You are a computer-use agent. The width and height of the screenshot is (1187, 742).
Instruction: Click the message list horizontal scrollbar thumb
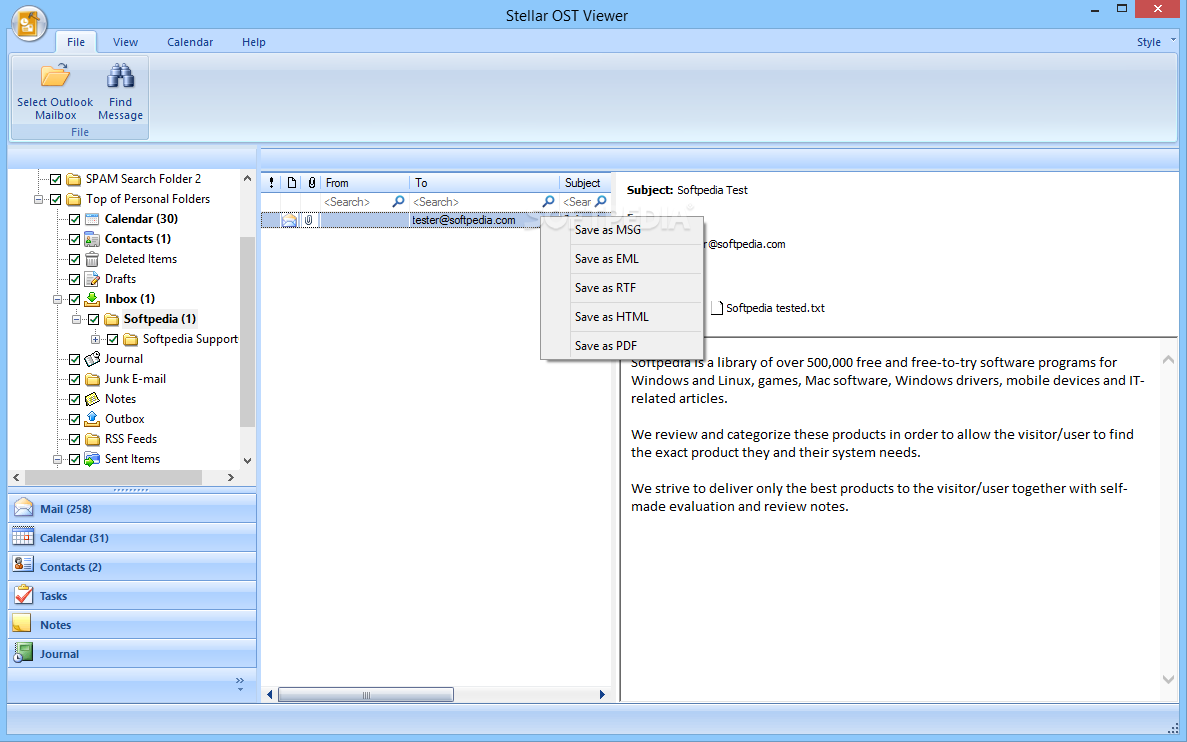pos(366,694)
